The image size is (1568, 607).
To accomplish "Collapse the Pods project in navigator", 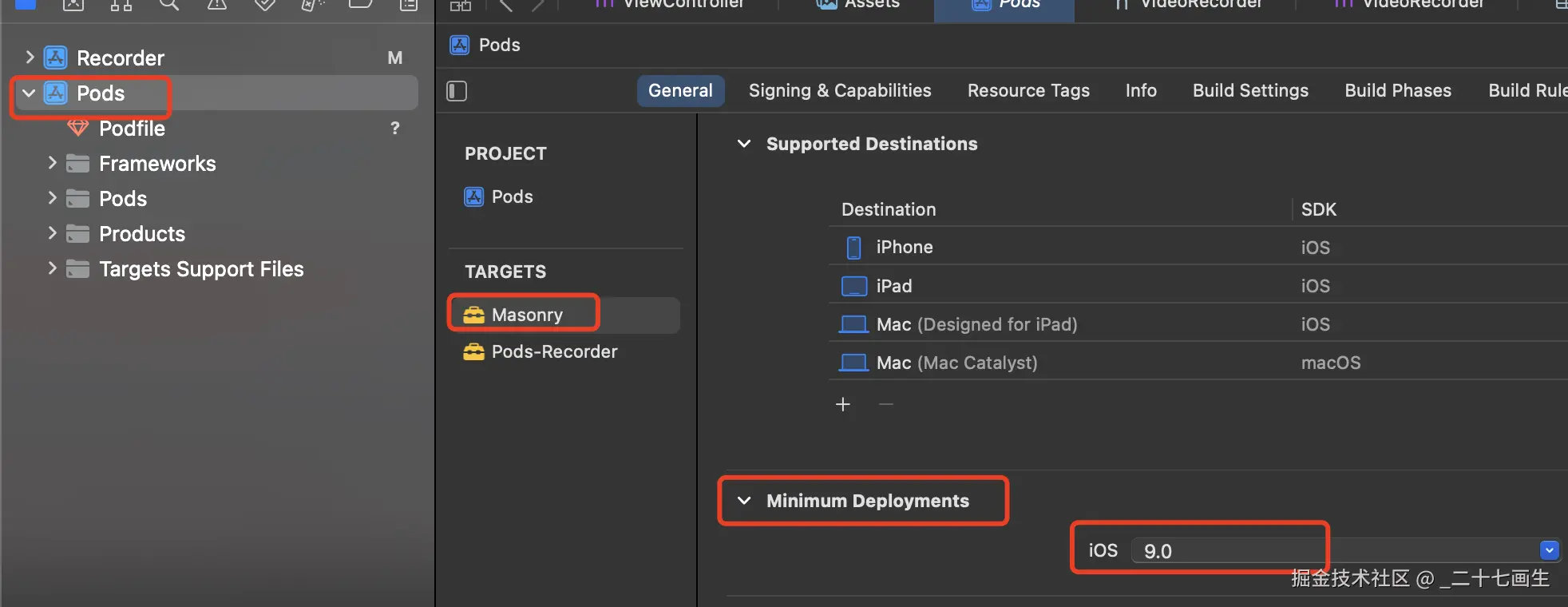I will pyautogui.click(x=30, y=93).
